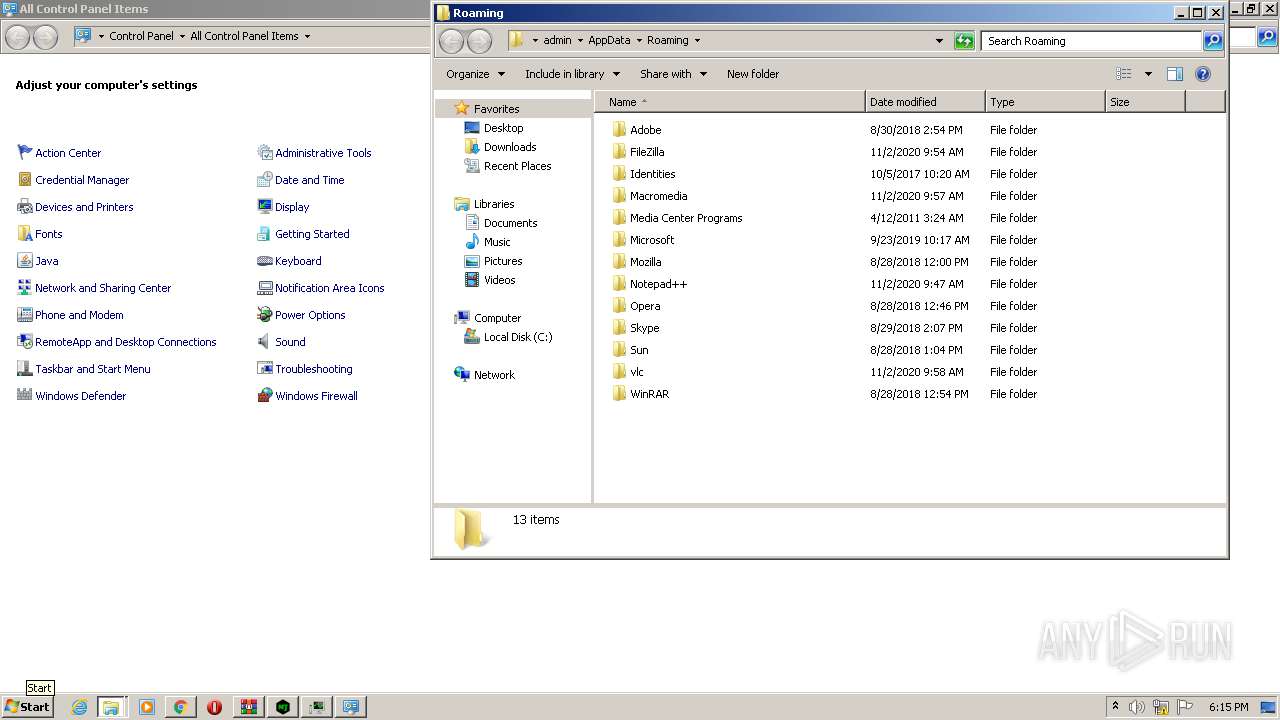Sort by Size column header
This screenshot has width=1280, height=720.
point(1145,102)
